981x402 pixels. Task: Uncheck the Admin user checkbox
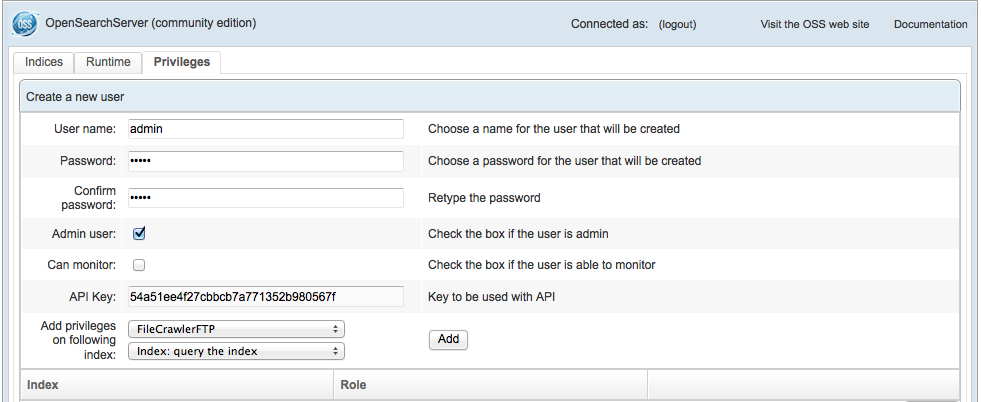(140, 234)
